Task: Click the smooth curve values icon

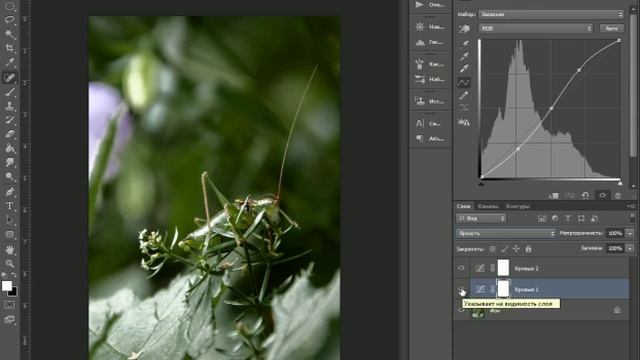Action: [464, 108]
